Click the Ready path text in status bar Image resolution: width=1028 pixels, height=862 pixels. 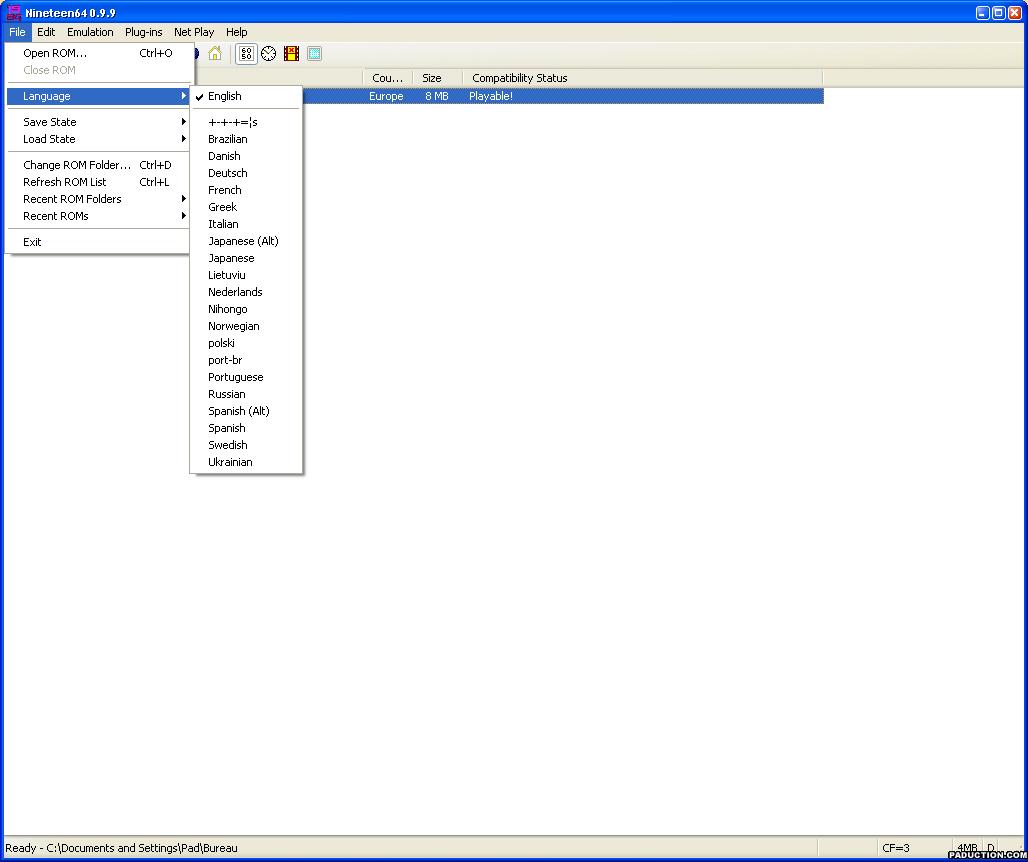(121, 848)
